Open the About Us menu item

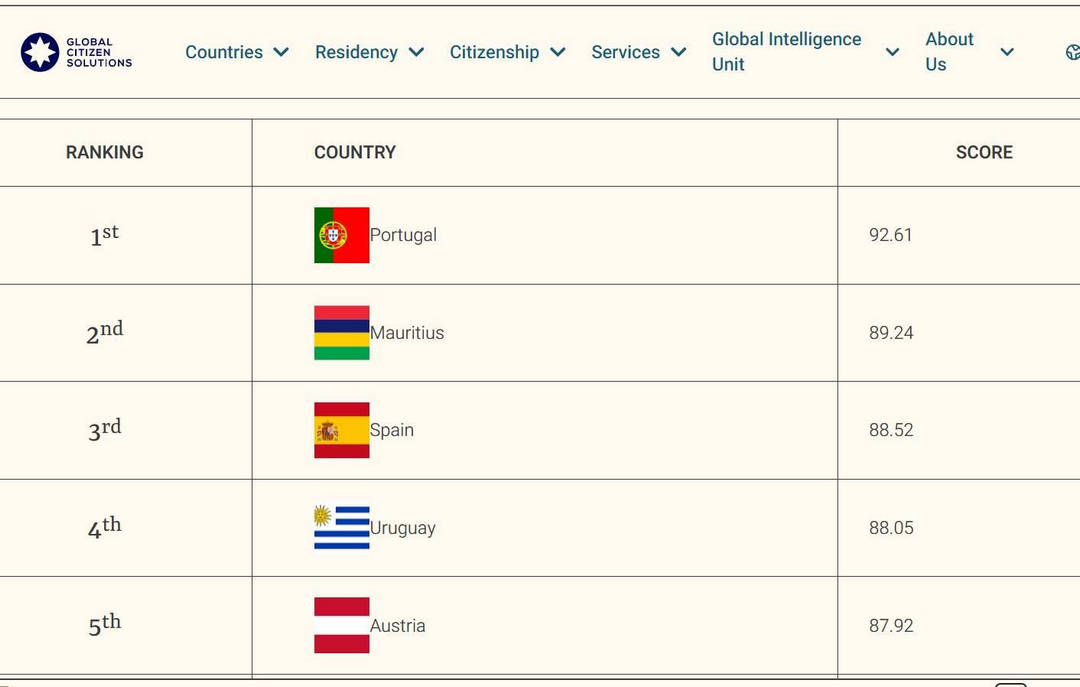pos(949,52)
